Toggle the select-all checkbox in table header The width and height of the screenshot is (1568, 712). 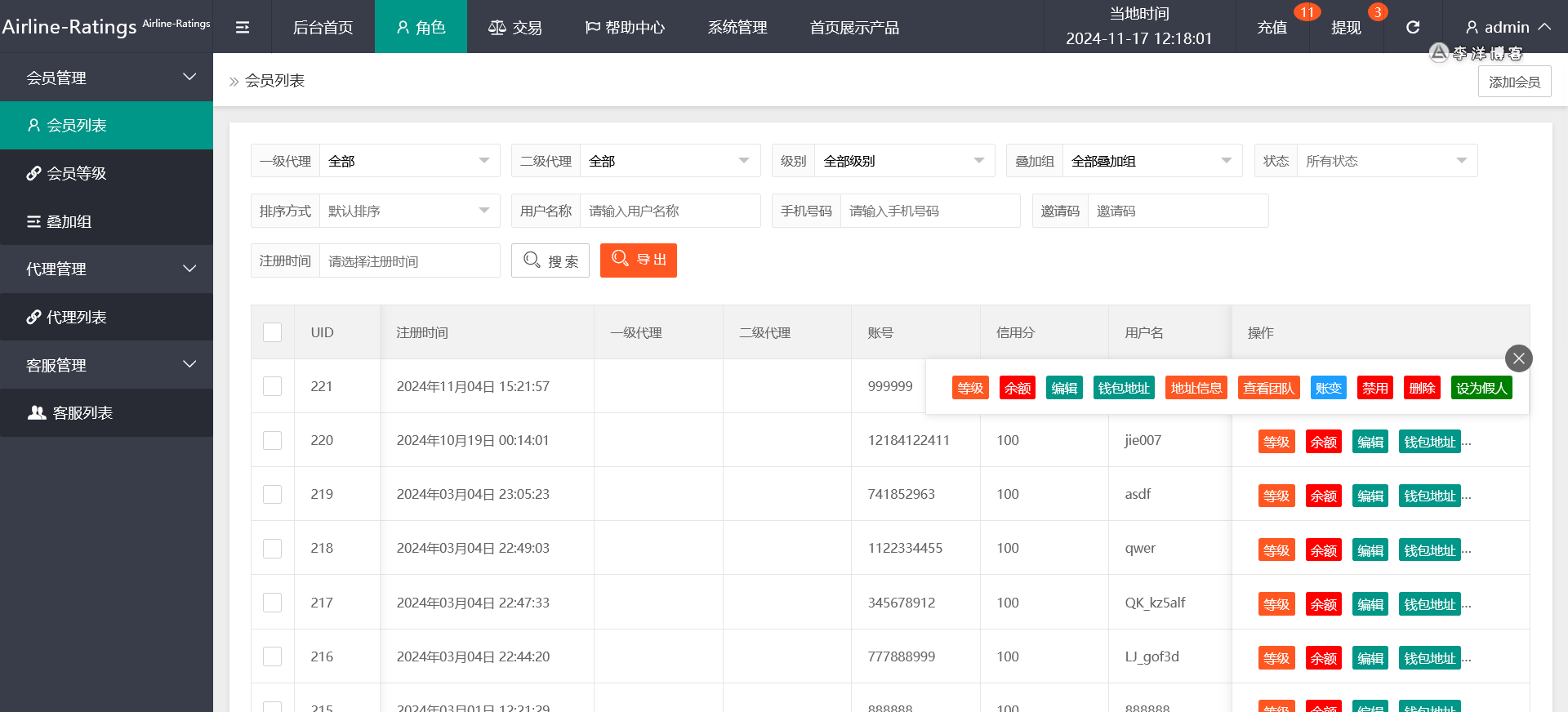click(273, 332)
